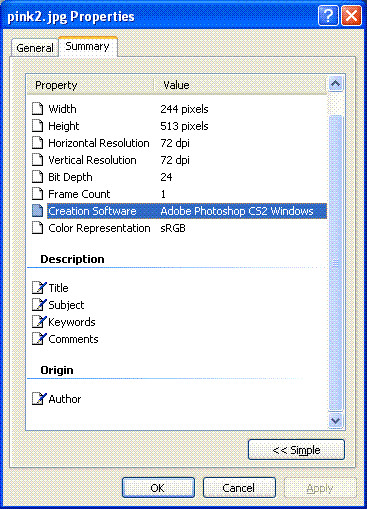Click the Title field label
This screenshot has height=509, width=367.
click(x=58, y=288)
